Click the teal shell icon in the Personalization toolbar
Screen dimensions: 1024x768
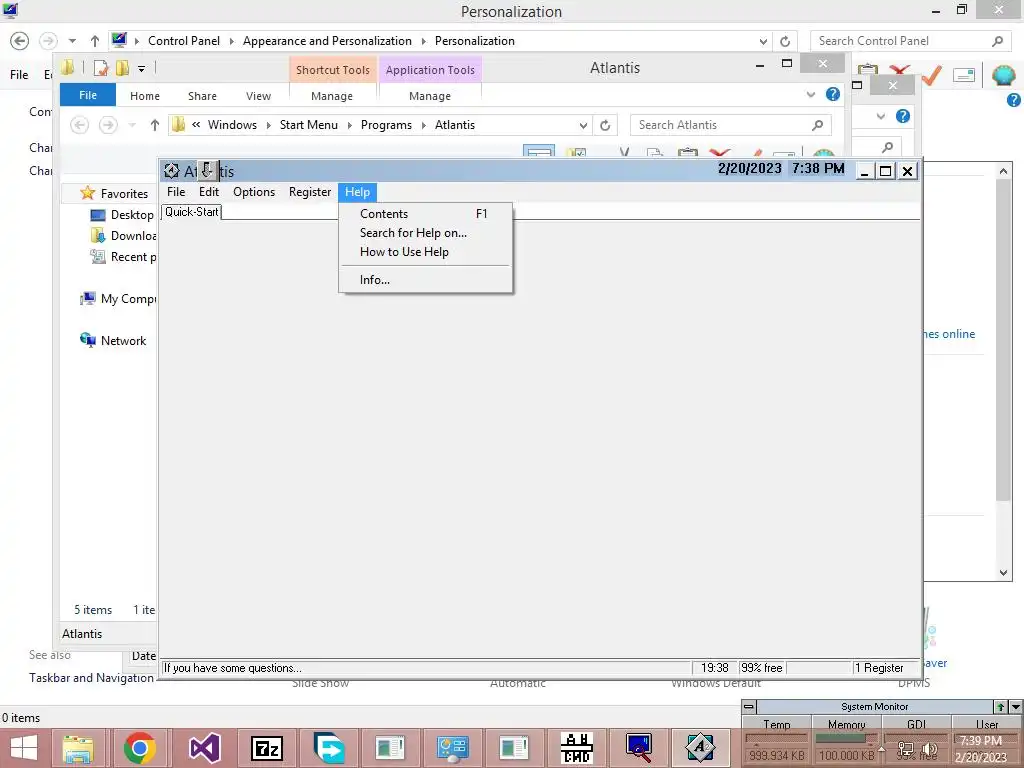coord(1003,75)
